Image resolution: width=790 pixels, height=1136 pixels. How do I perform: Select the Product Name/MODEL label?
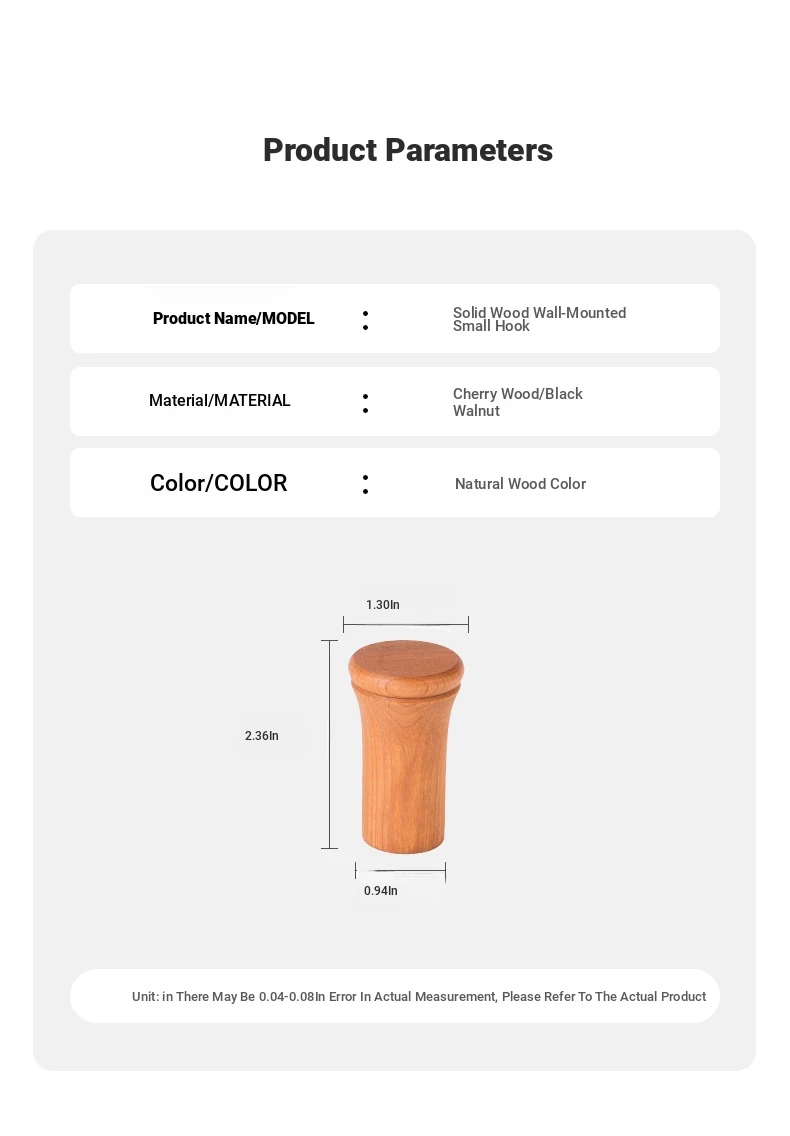pyautogui.click(x=233, y=318)
